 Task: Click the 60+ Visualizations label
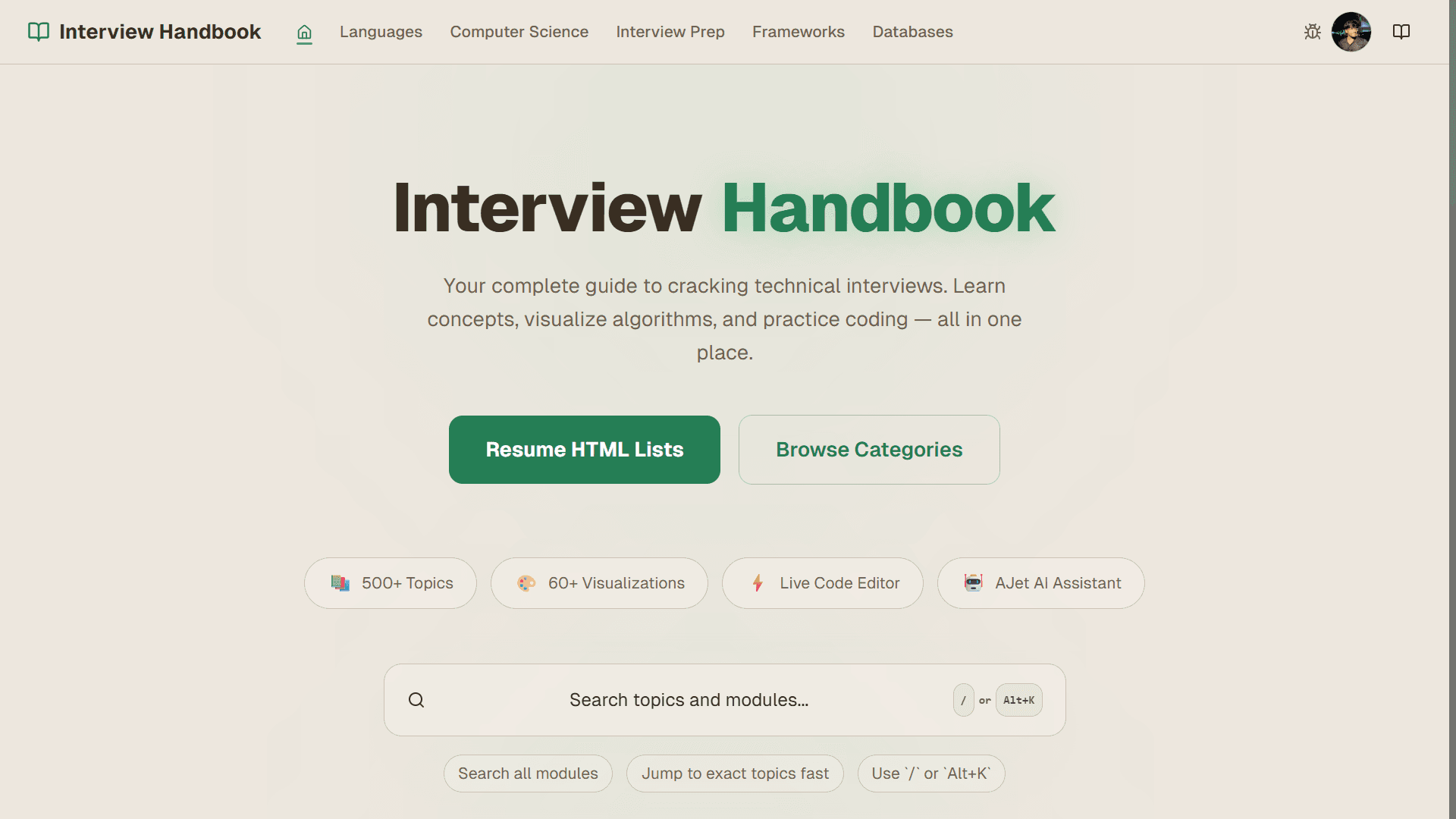point(617,583)
